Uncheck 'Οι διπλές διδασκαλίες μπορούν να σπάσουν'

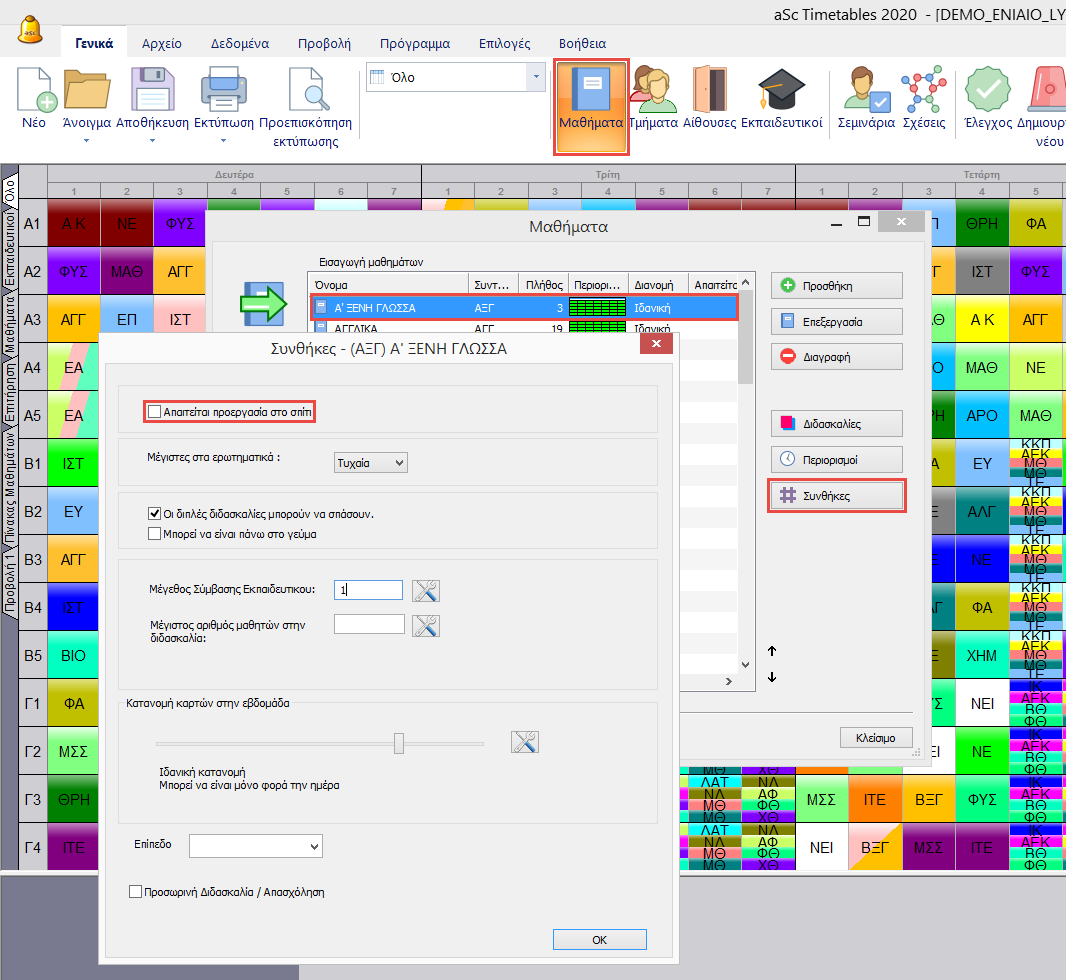[154, 513]
